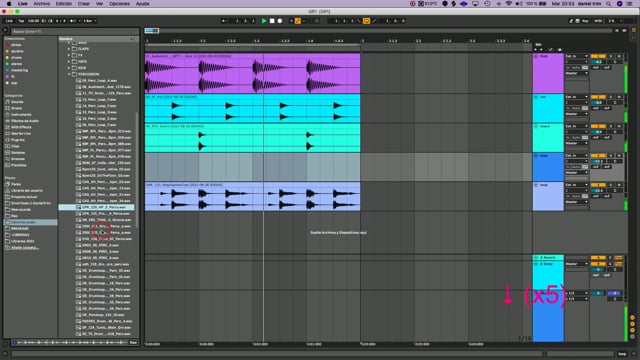Expand the HATS folder
The width and height of the screenshot is (640, 360).
coord(69,61)
